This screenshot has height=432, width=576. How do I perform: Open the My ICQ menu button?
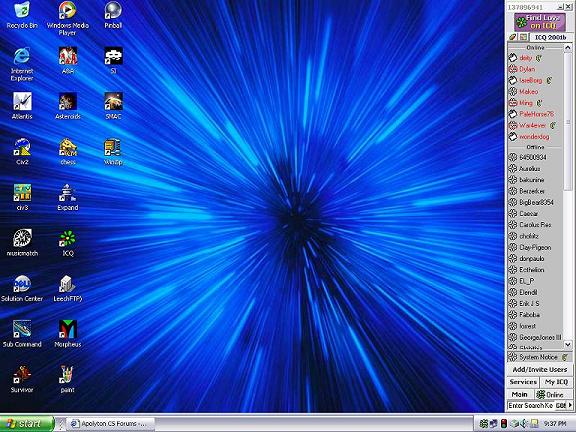pyautogui.click(x=556, y=382)
